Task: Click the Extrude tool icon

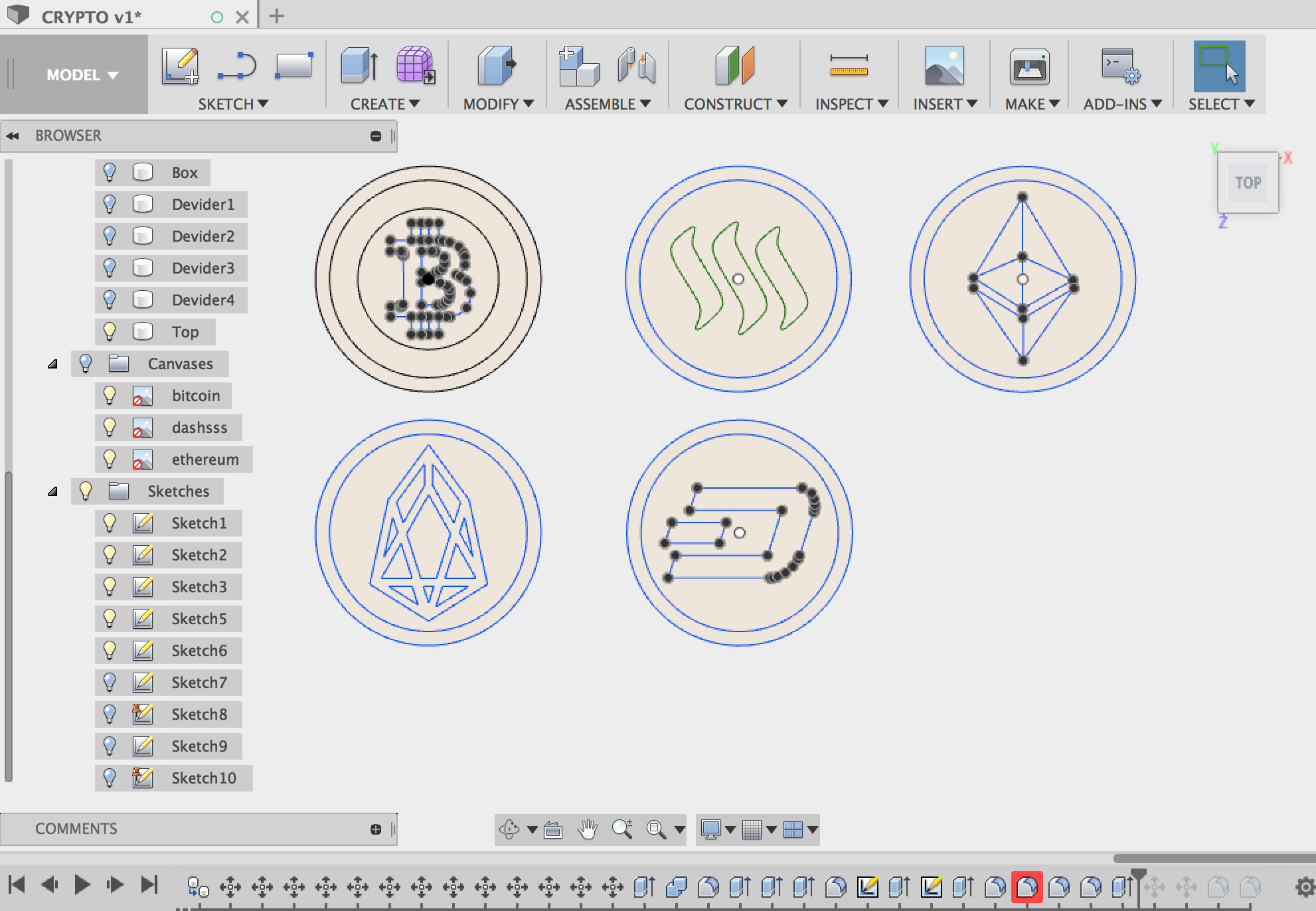Action: 359,65
